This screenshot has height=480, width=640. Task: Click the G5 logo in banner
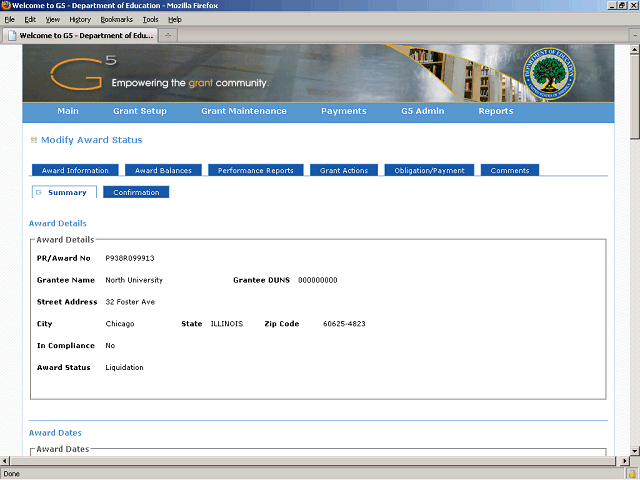tap(83, 73)
